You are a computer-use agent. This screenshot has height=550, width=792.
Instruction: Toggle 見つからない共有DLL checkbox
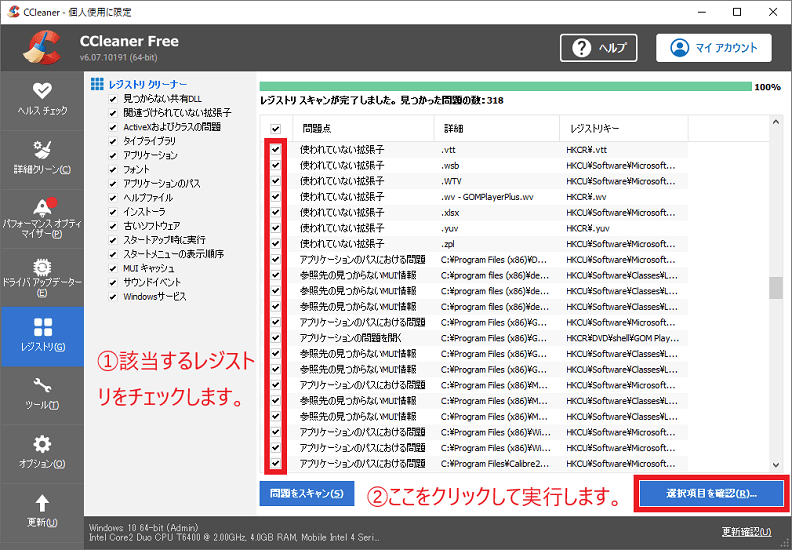(x=113, y=99)
